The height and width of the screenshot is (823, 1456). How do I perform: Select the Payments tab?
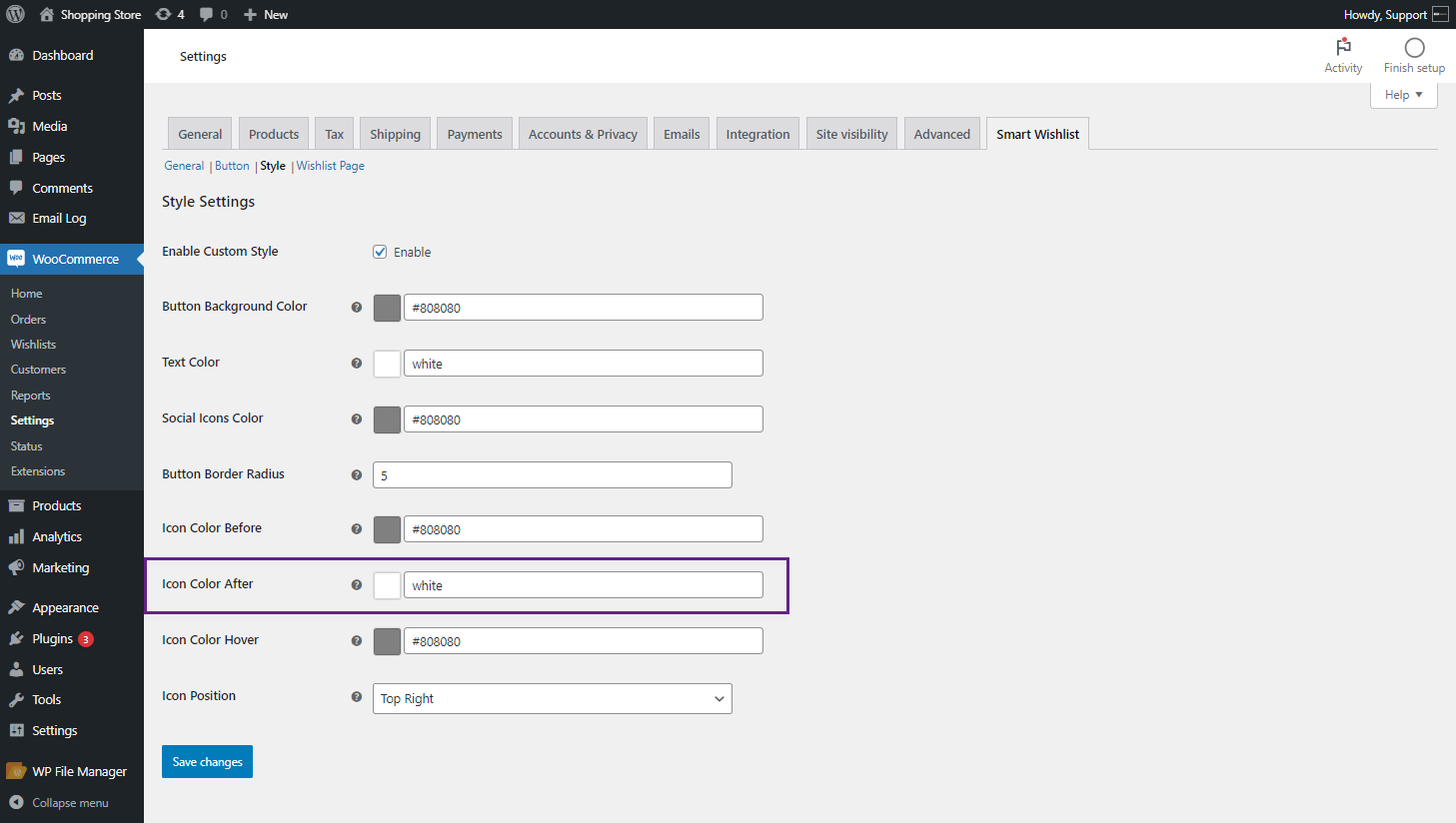475,134
